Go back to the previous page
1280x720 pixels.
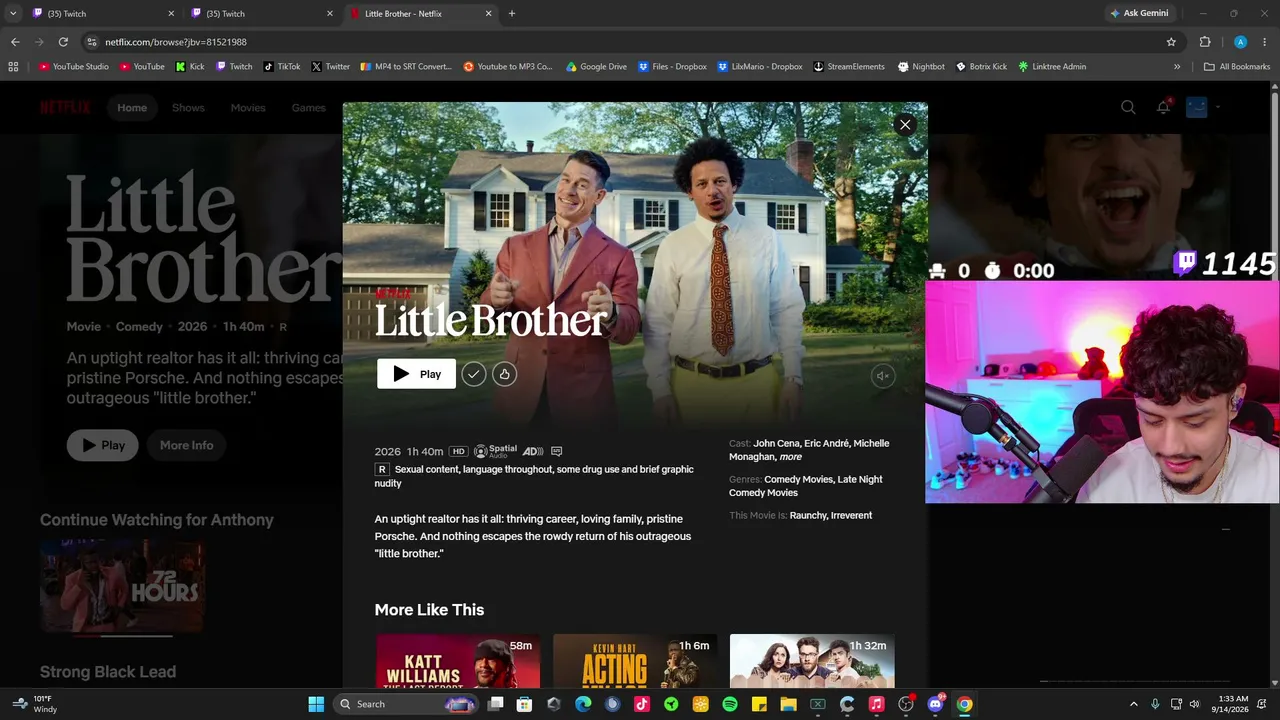(15, 42)
